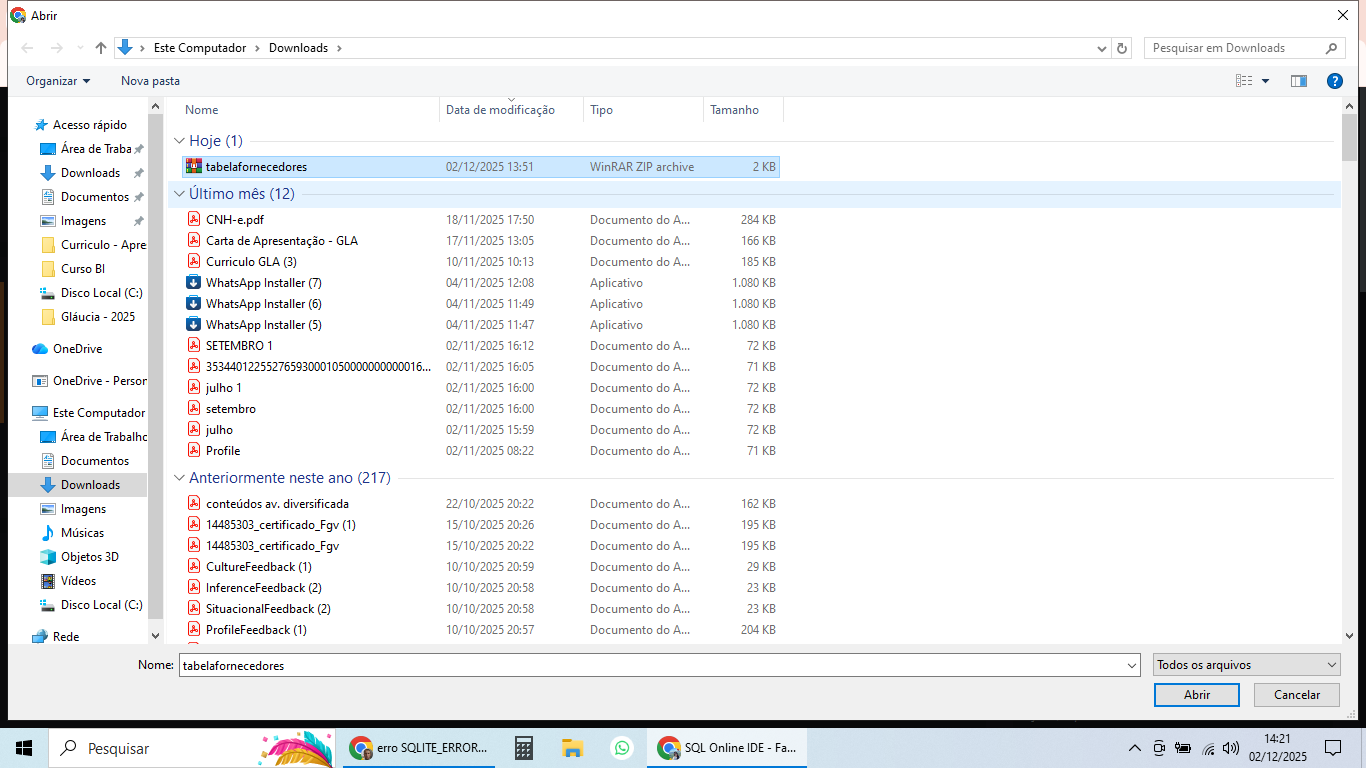Select Documentos under Este Computador
Viewport: 1366px width, 768px height.
tap(95, 461)
